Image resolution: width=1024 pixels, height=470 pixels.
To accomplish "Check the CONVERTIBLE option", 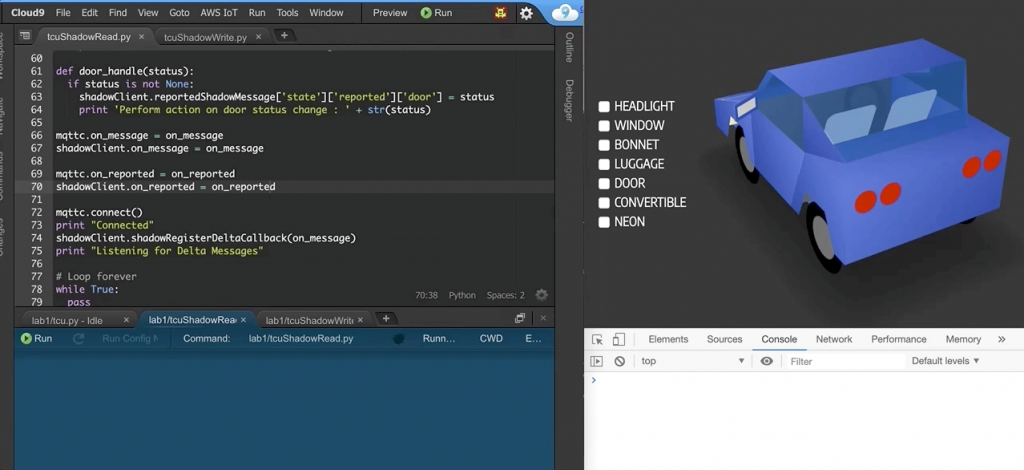I will tap(604, 202).
